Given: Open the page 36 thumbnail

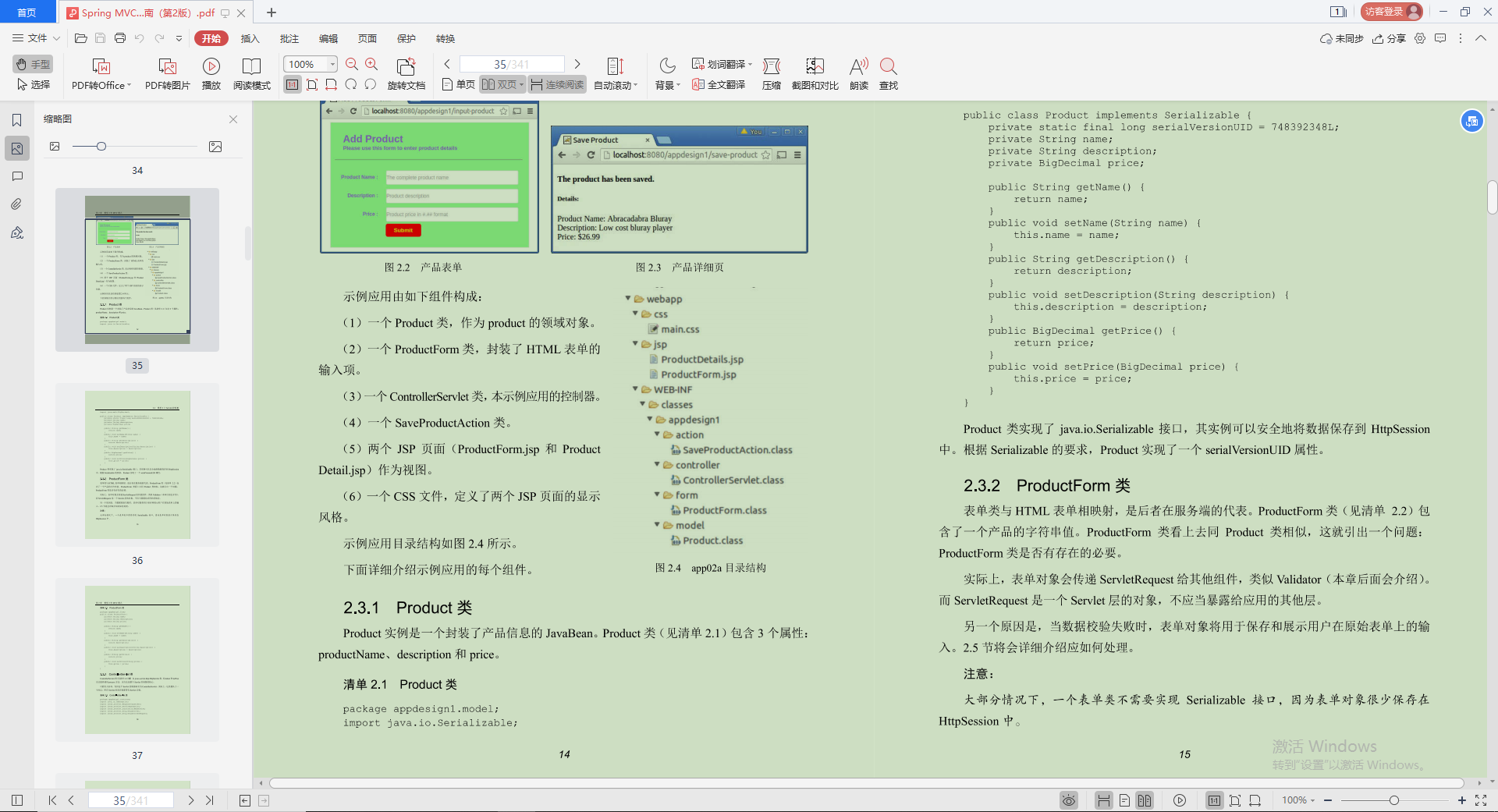Looking at the screenshot, I should pyautogui.click(x=137, y=465).
